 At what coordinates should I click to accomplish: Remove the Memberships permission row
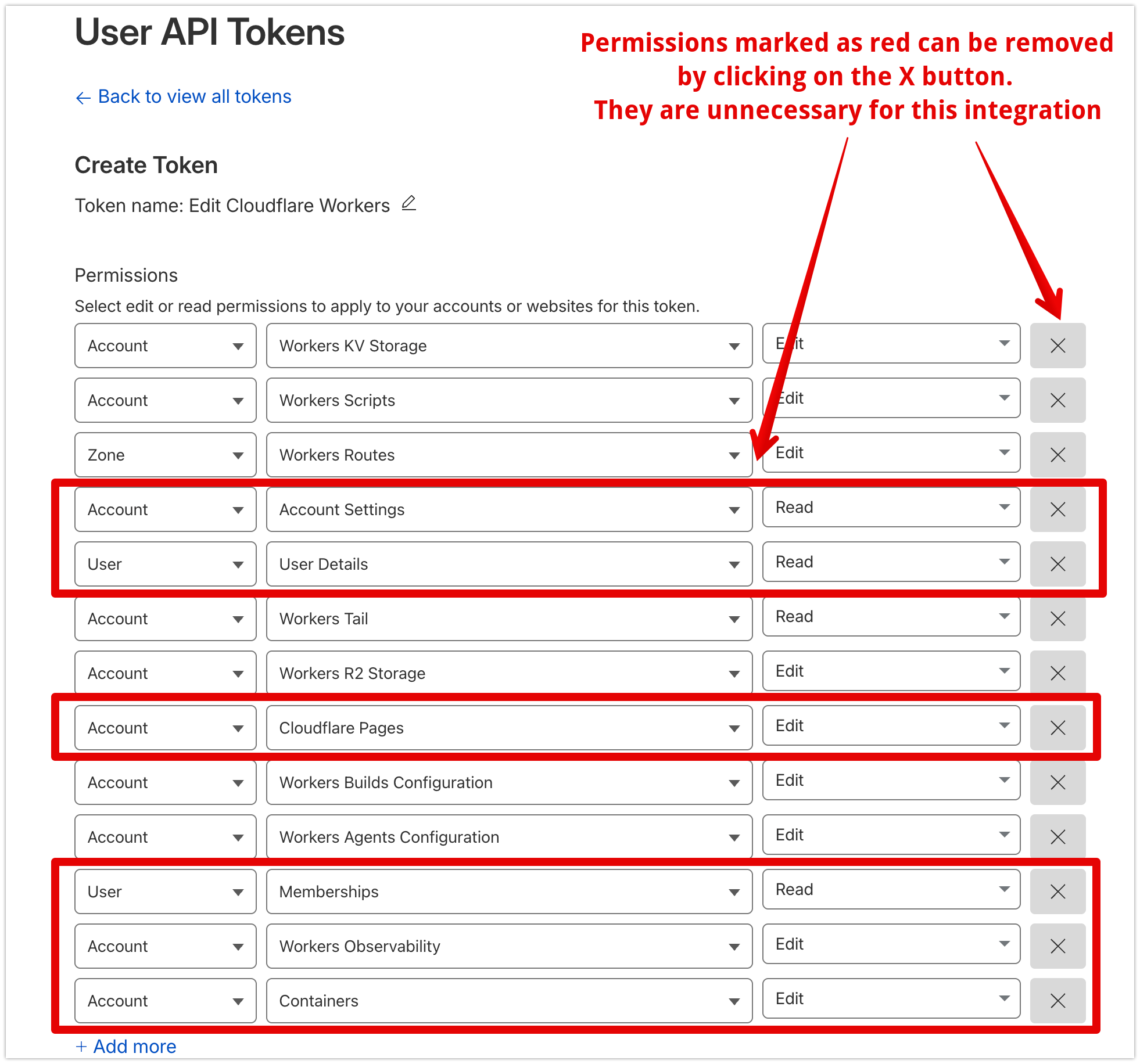1057,891
